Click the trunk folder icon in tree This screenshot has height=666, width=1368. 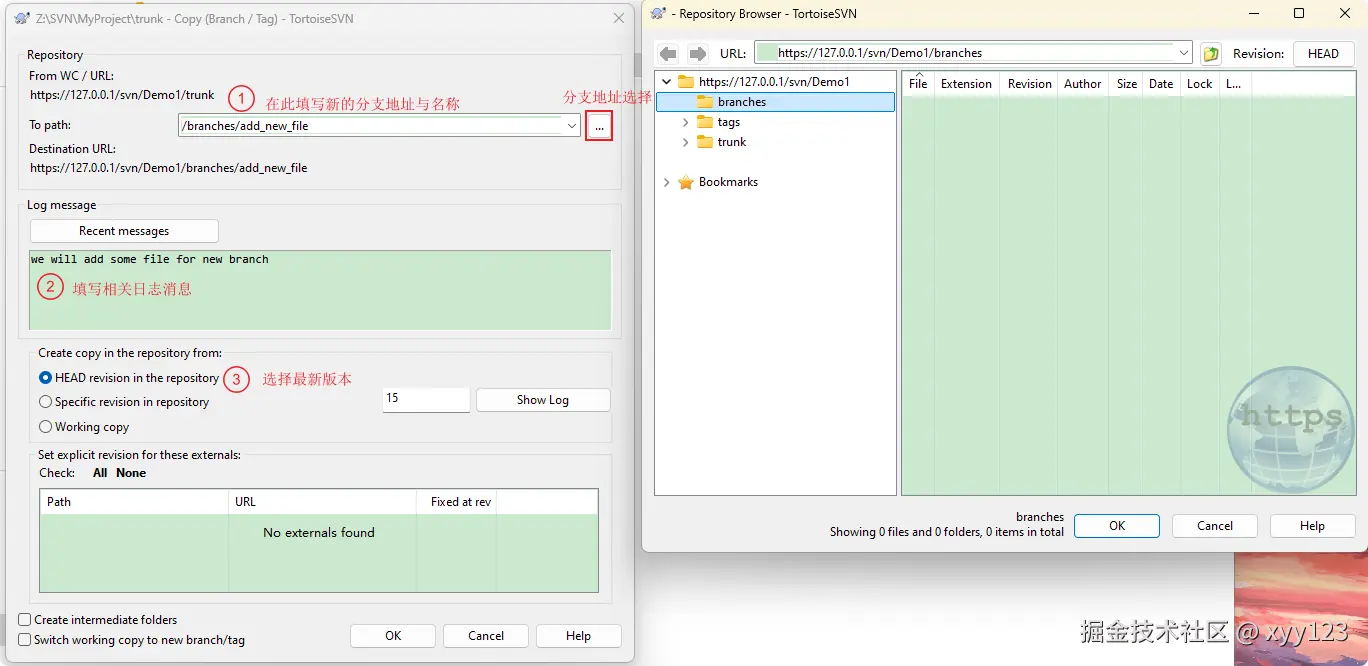coord(705,142)
